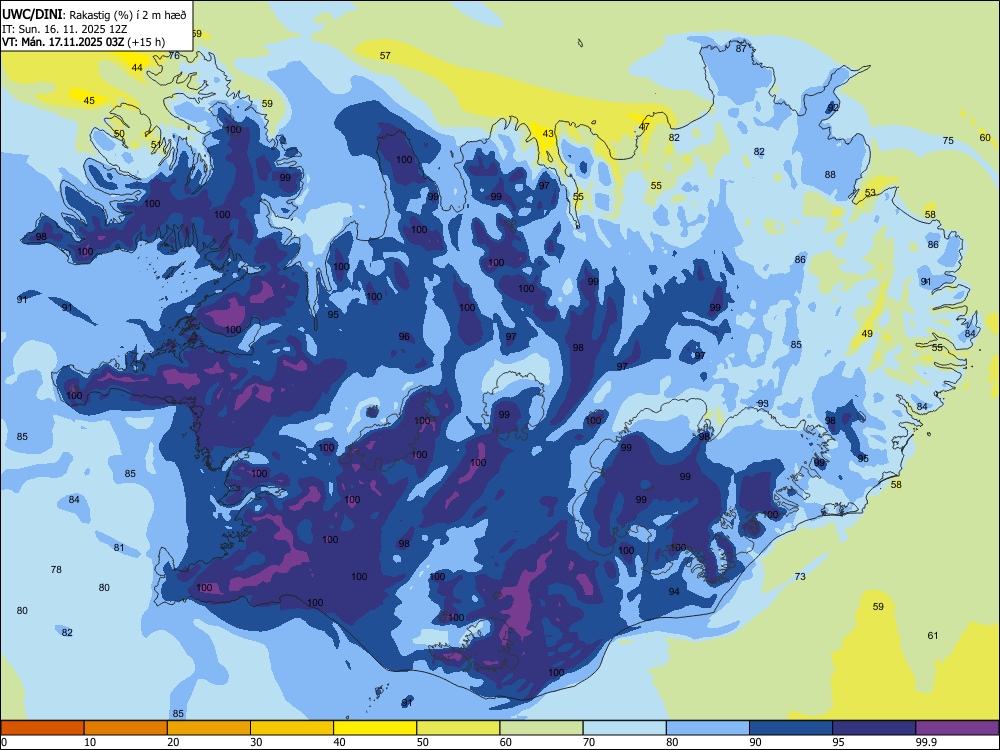Click the 'VT: Mán. 17.11.2025 03Z (+15 h)' line
The height and width of the screenshot is (750, 1000).
pyautogui.click(x=83, y=42)
